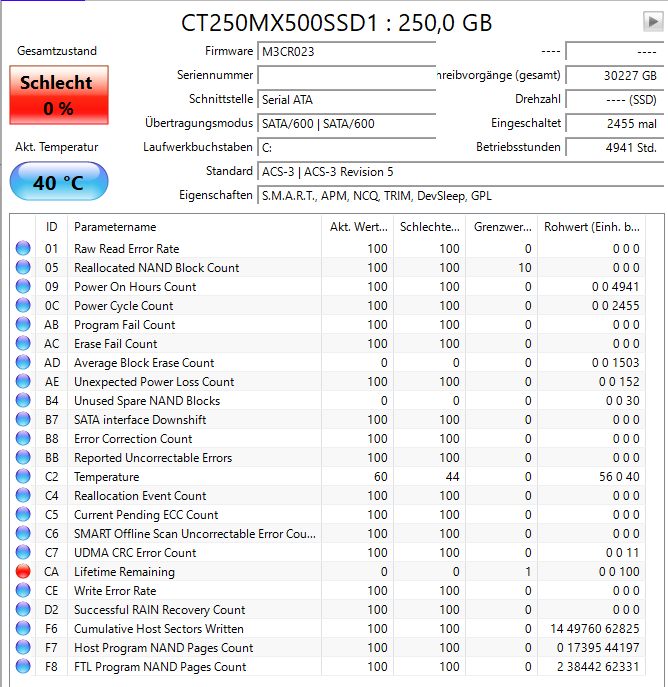Click the 40 °C temperature button
This screenshot has height=687, width=668.
(x=59, y=181)
